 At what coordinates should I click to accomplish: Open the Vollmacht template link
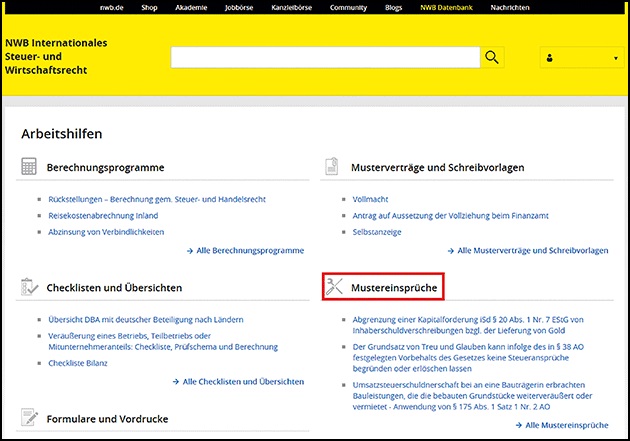(370, 199)
